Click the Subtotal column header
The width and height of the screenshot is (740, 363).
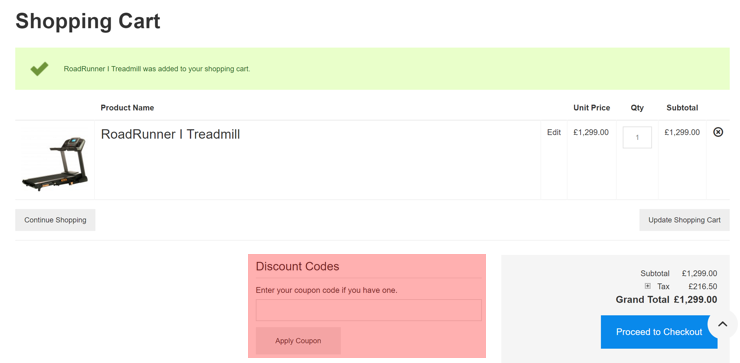682,108
